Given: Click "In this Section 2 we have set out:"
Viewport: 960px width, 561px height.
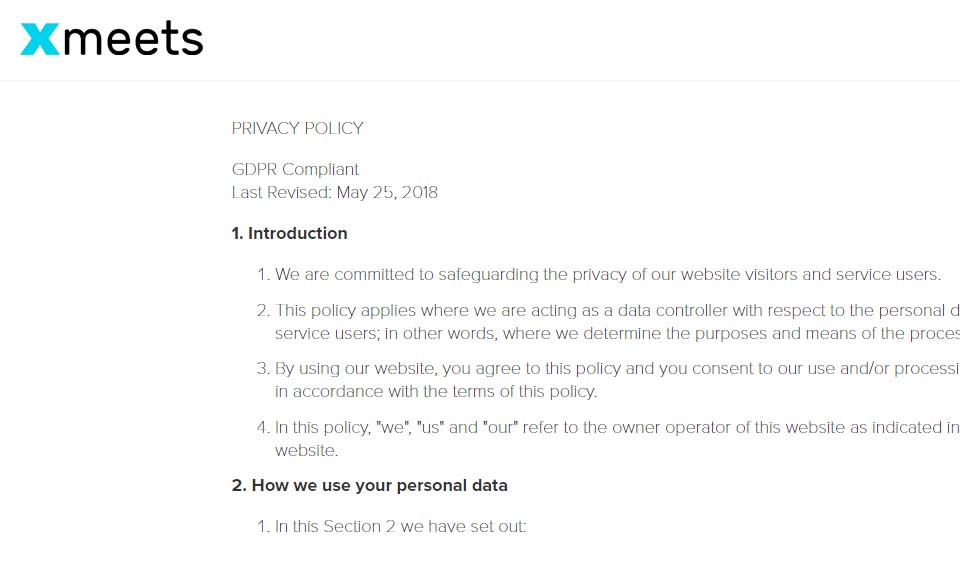Looking at the screenshot, I should click(x=400, y=526).
